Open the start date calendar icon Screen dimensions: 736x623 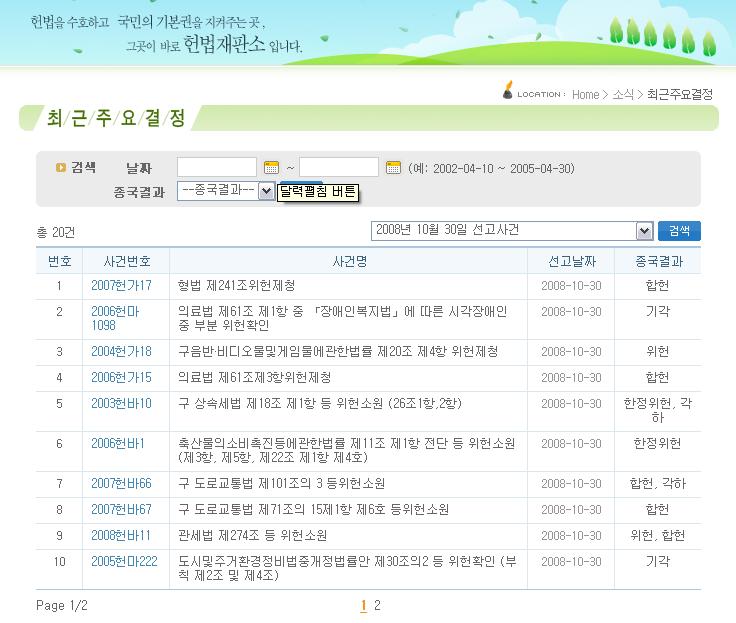[271, 167]
